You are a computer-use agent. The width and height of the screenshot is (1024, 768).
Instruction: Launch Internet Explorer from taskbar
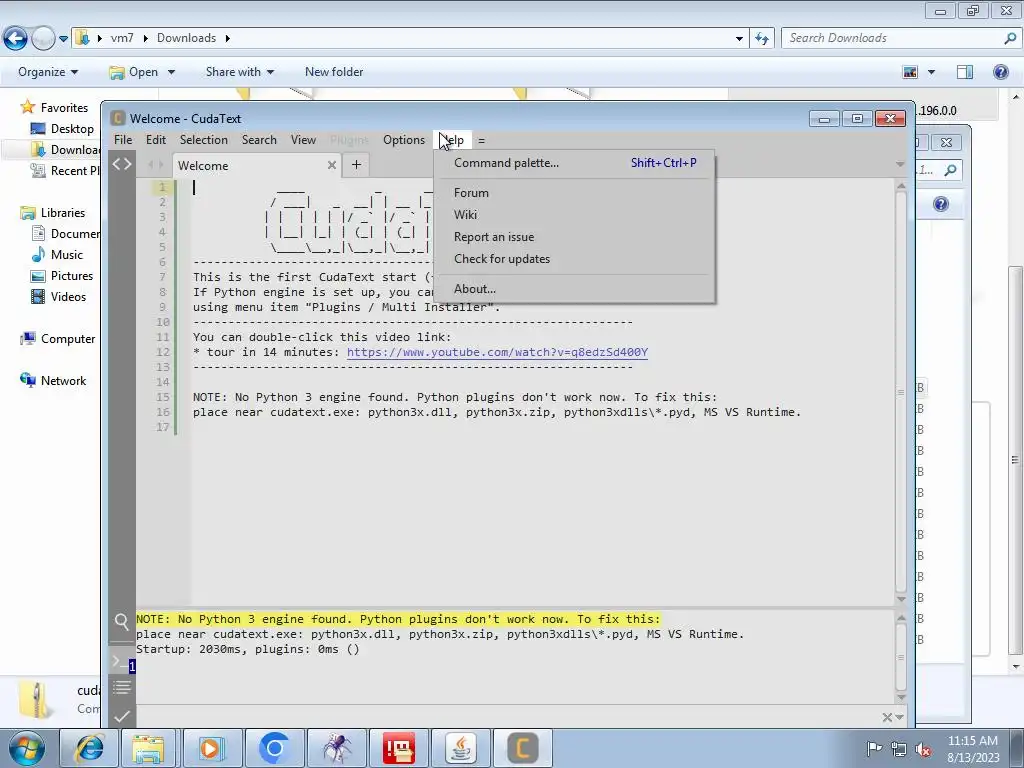(88, 748)
